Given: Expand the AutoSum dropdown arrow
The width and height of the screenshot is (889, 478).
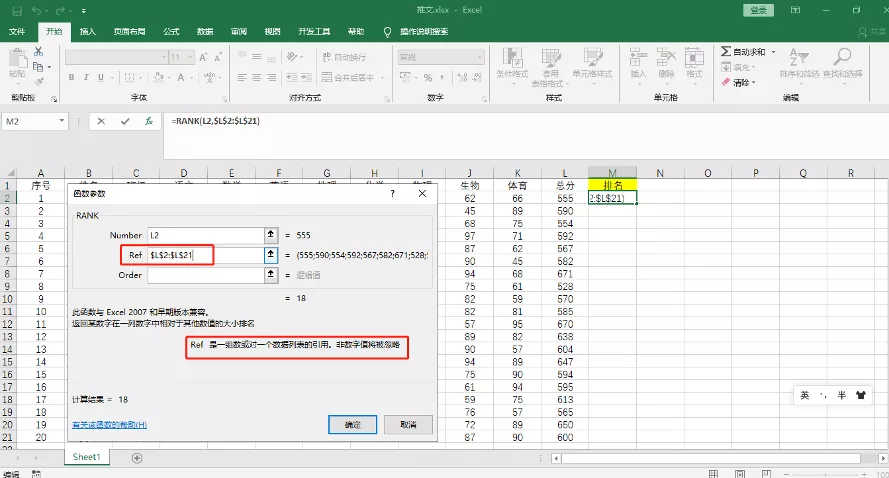Looking at the screenshot, I should [771, 52].
